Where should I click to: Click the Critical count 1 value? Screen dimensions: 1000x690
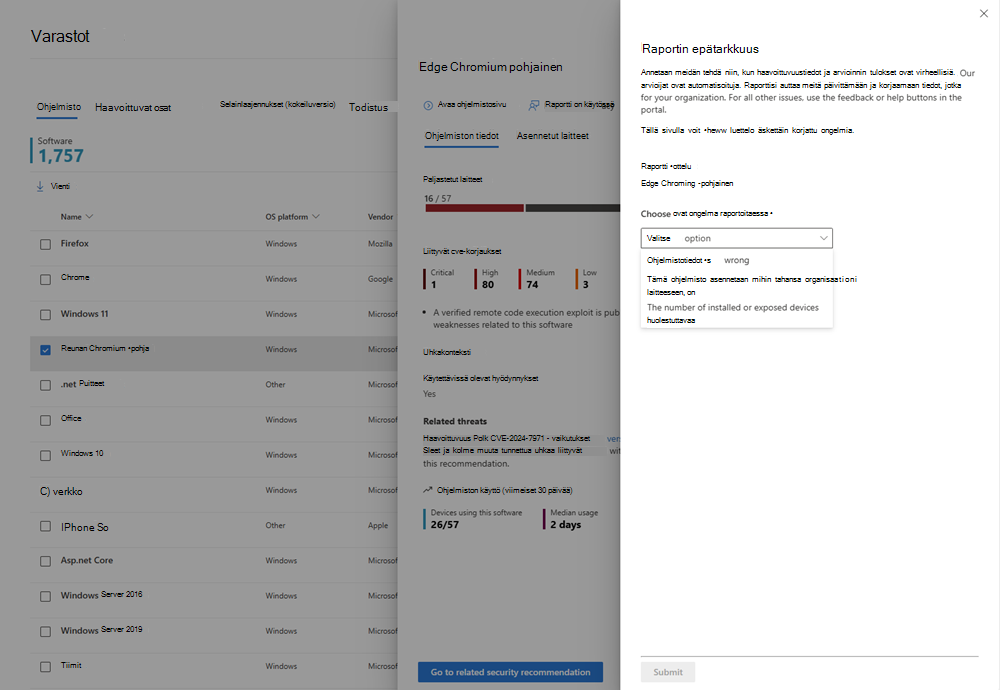[x=434, y=285]
